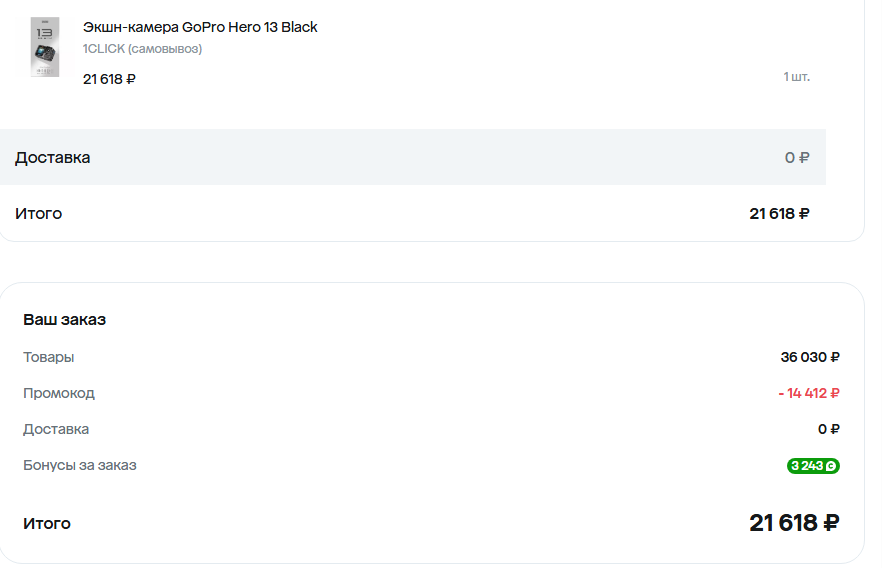Click the 1 шт. quantity label
The height and width of the screenshot is (568, 882).
(796, 77)
